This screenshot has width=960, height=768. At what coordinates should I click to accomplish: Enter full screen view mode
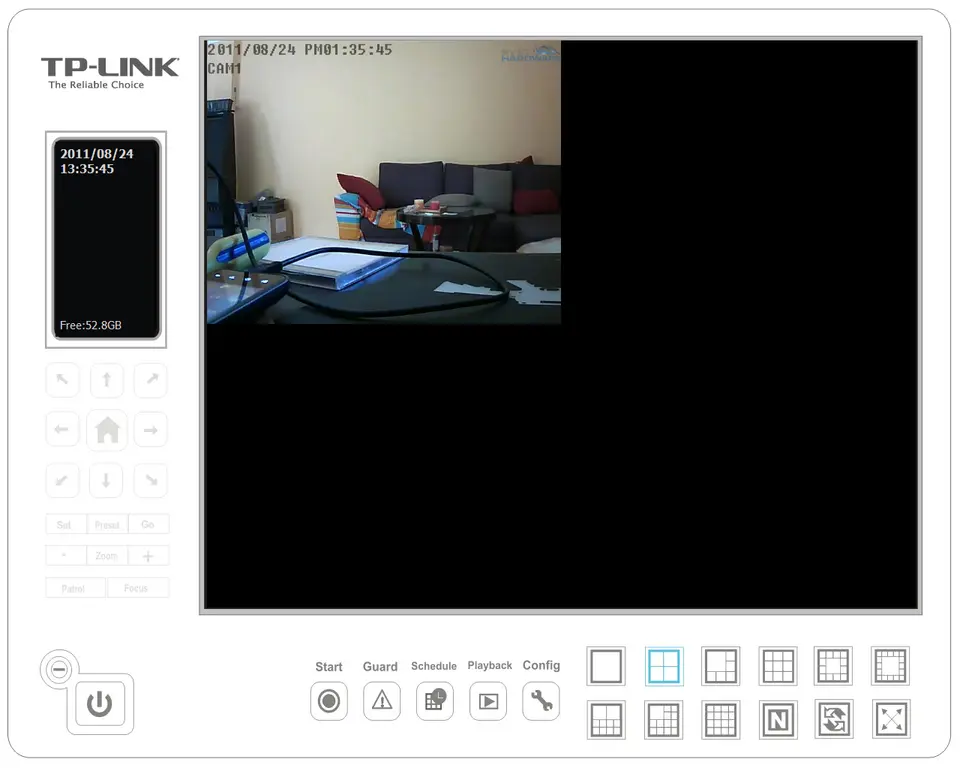[891, 719]
